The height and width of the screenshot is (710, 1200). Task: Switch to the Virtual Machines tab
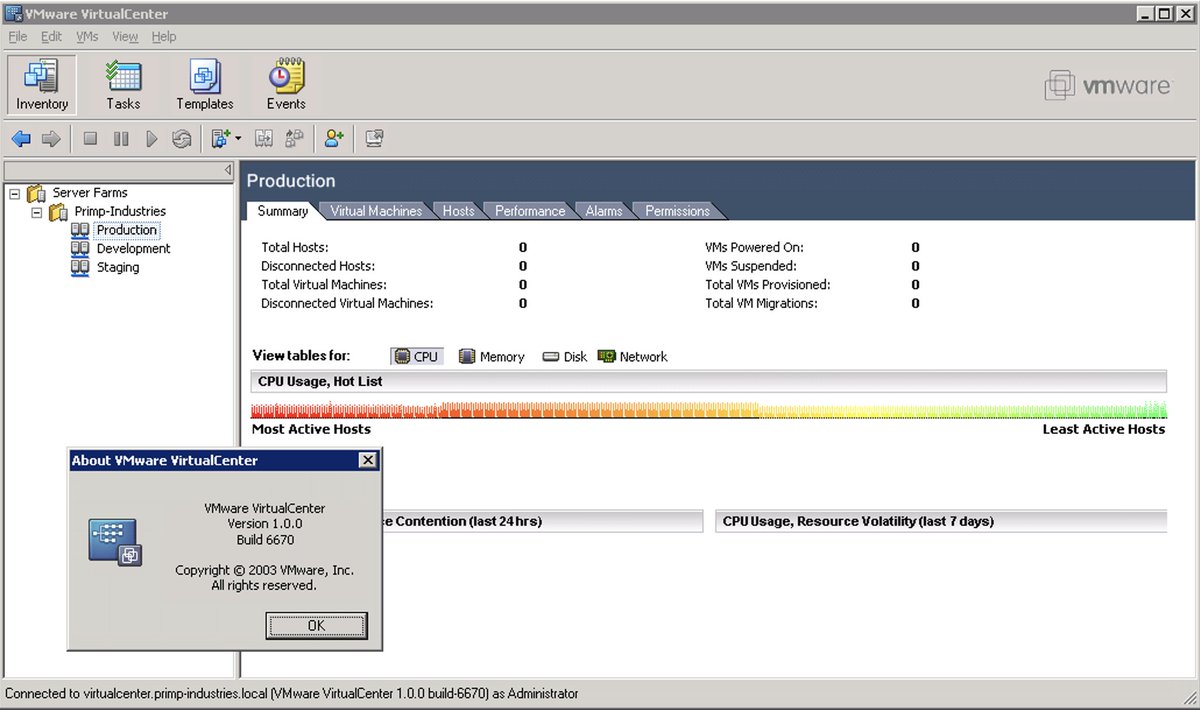376,211
